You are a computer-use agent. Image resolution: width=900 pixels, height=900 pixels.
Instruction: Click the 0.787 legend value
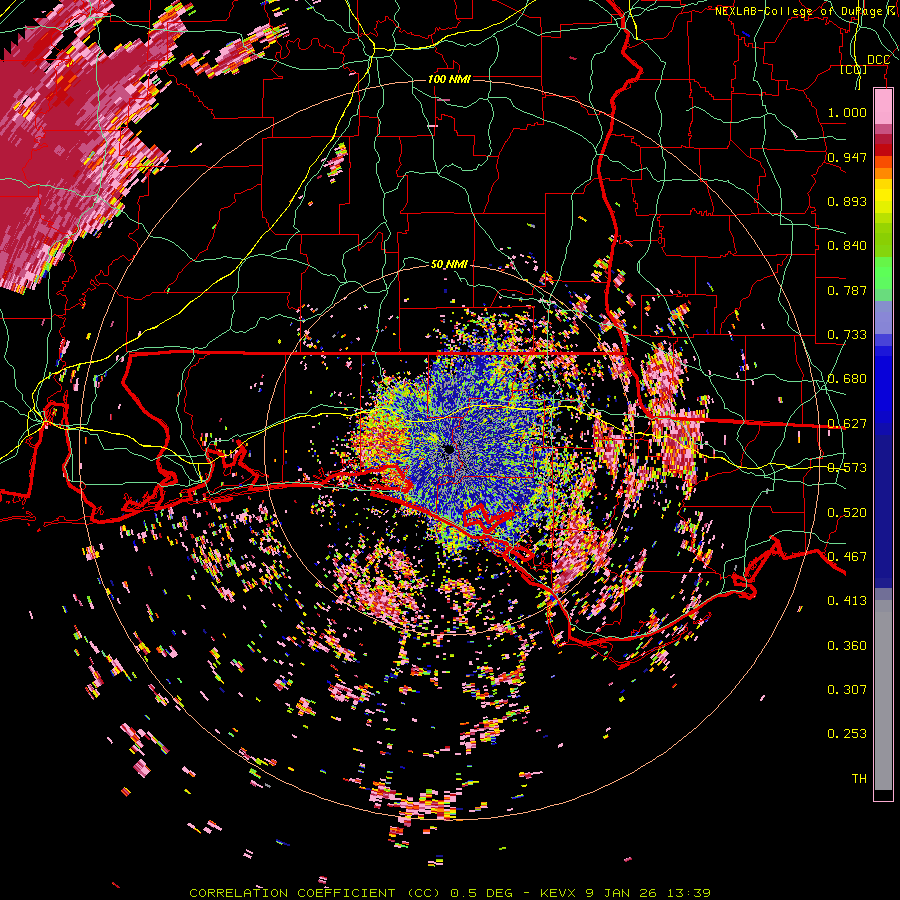(x=847, y=290)
